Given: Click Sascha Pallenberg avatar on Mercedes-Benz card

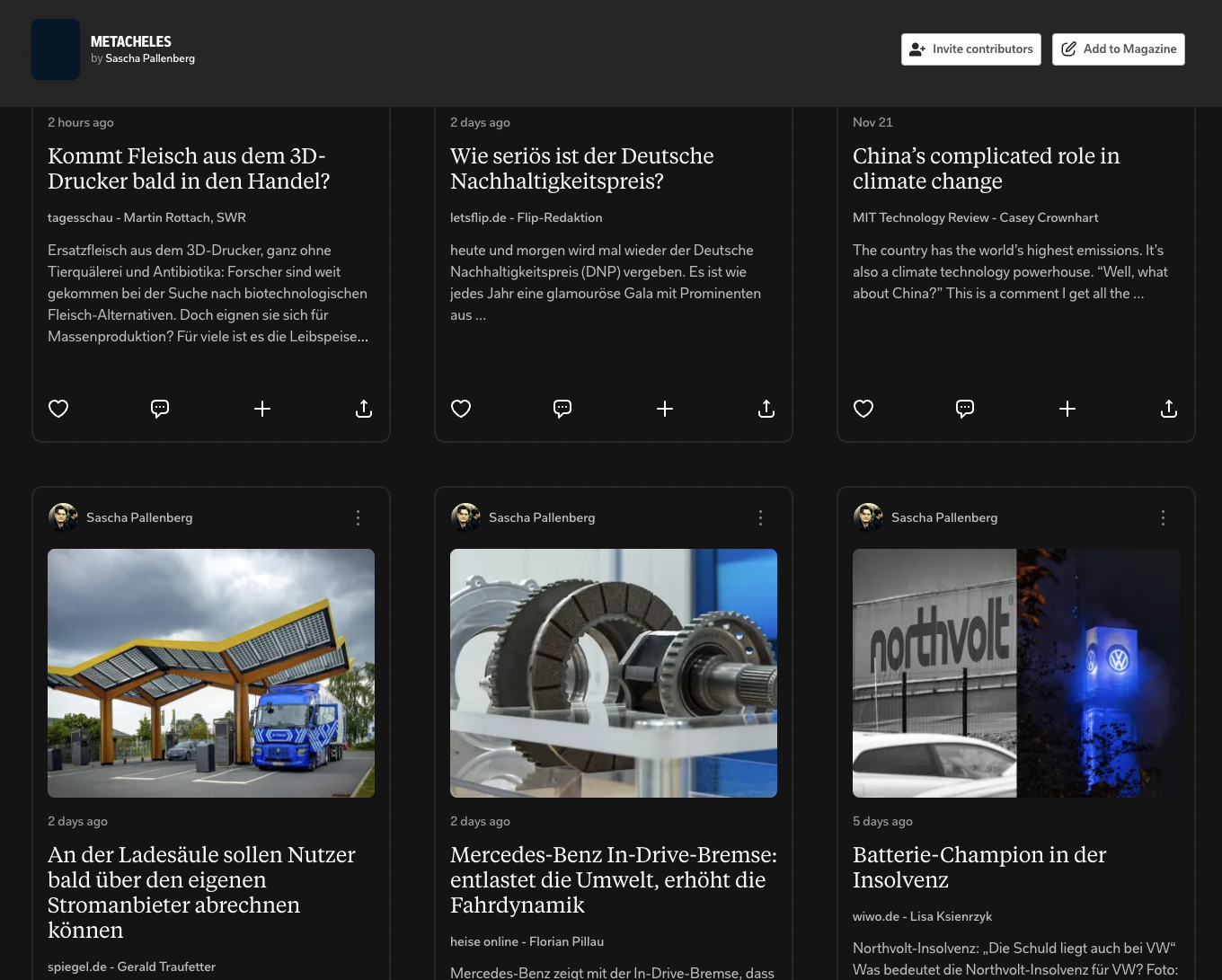Looking at the screenshot, I should (465, 517).
